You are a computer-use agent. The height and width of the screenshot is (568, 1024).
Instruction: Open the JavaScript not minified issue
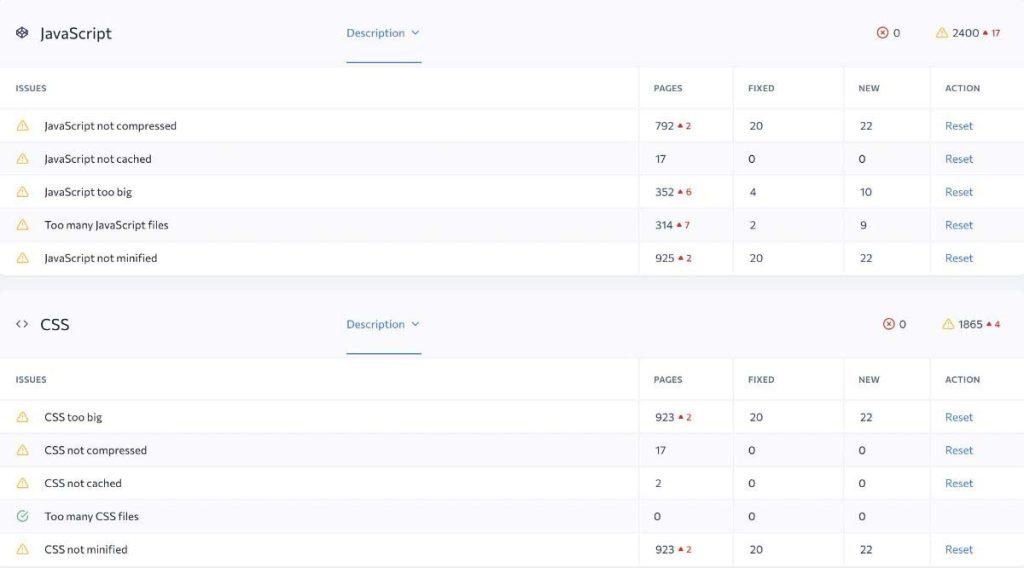pos(101,258)
